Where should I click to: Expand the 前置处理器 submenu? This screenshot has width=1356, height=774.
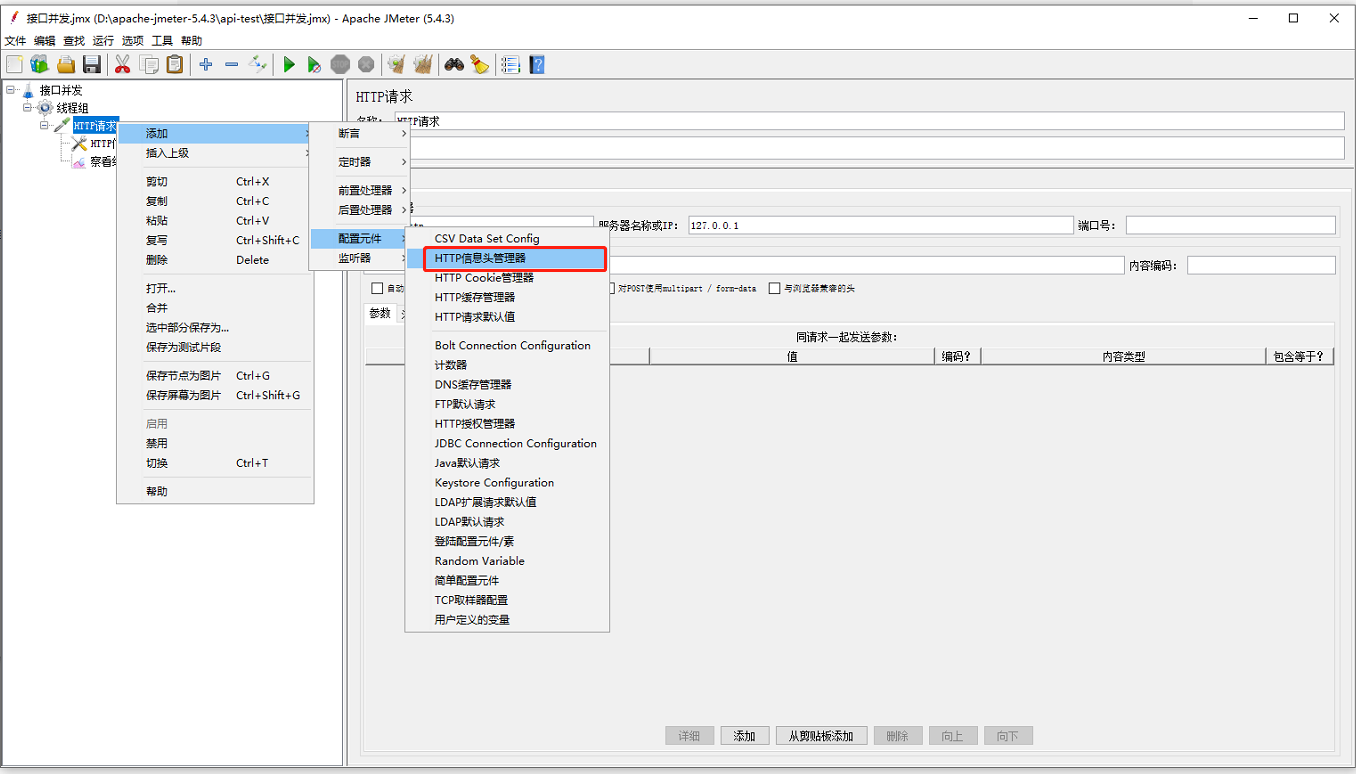(x=360, y=190)
